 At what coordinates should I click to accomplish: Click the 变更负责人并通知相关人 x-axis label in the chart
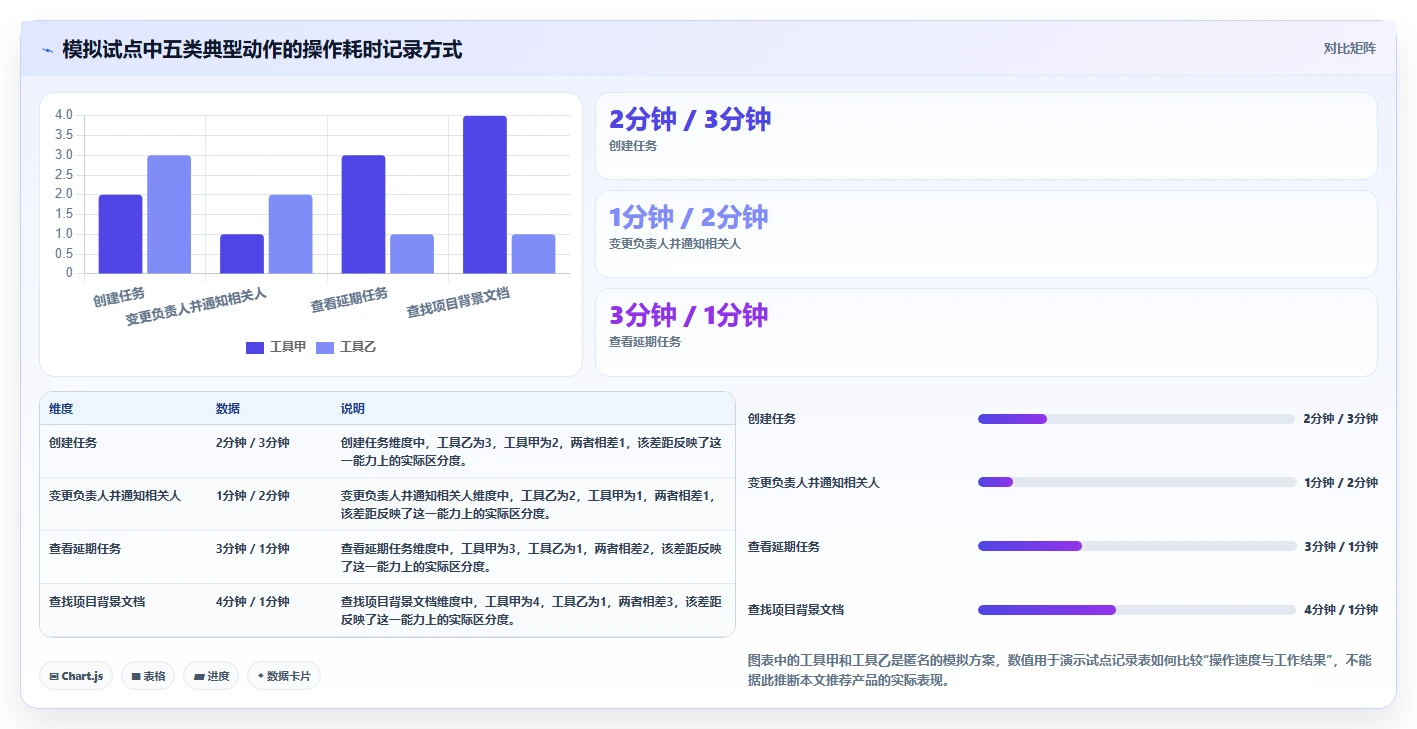click(196, 307)
